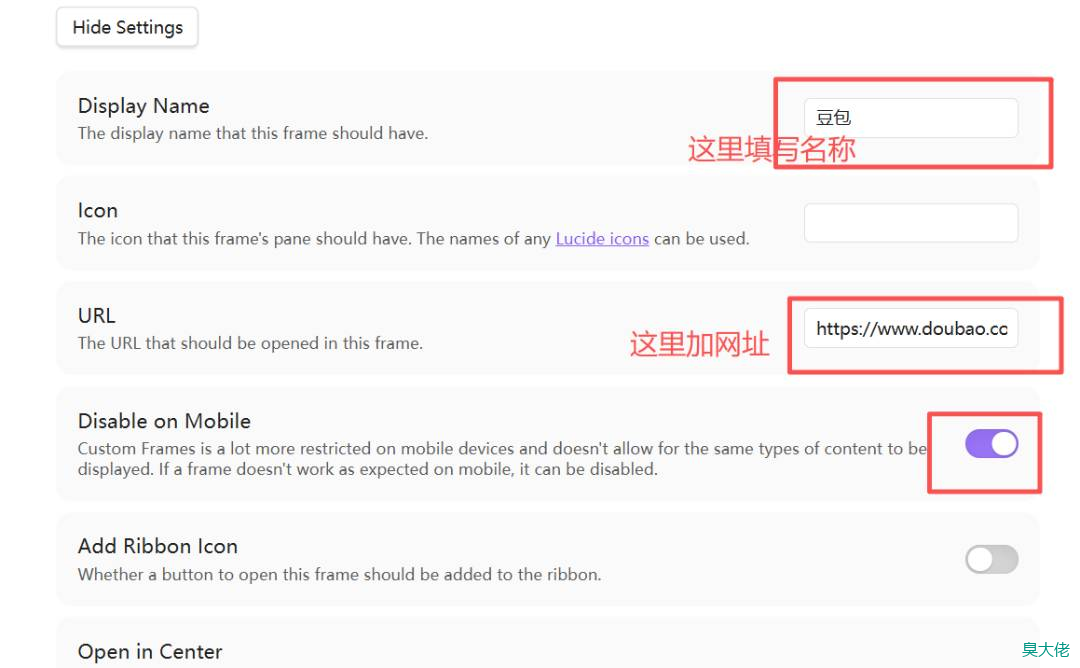This screenshot has width=1080, height=668.
Task: Click the red annotation 这里加网址
Action: point(699,345)
